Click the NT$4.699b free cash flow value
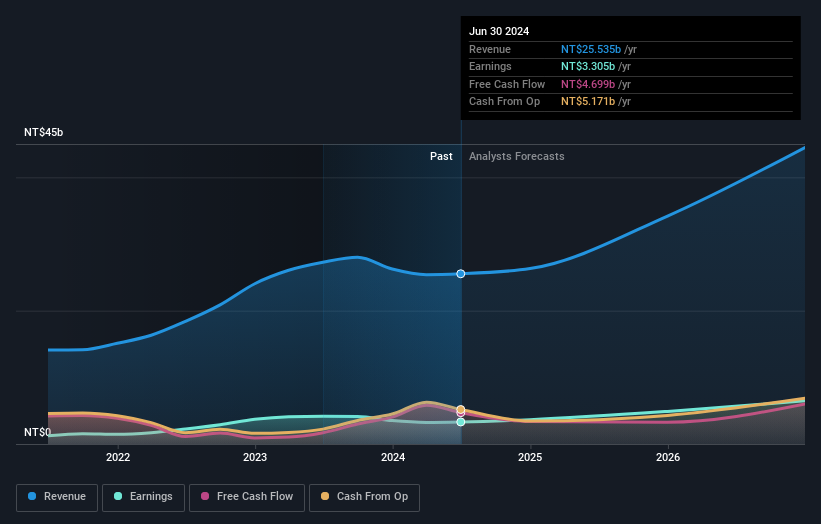The width and height of the screenshot is (821, 524). point(588,84)
